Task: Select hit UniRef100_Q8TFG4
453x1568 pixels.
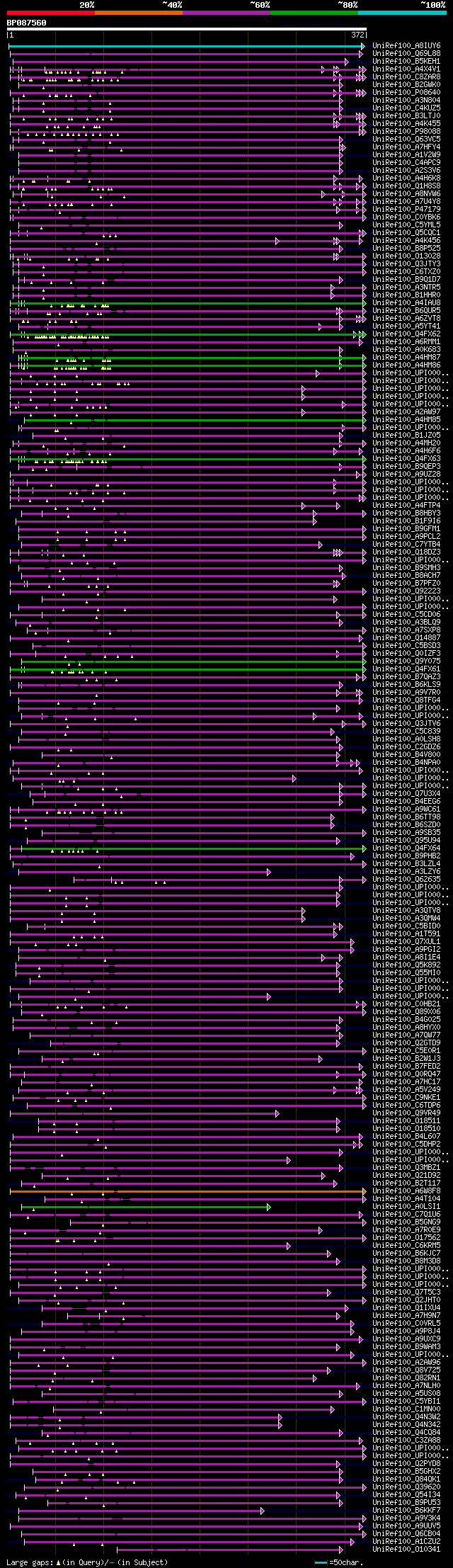Action: click(406, 700)
